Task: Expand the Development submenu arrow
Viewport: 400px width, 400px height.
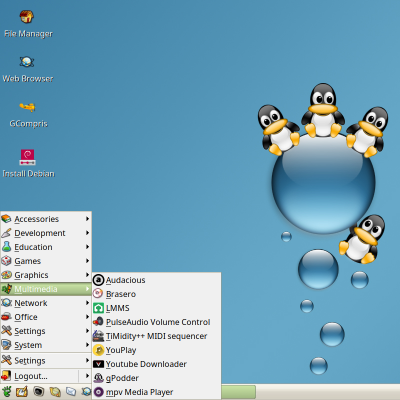Action: [x=87, y=233]
